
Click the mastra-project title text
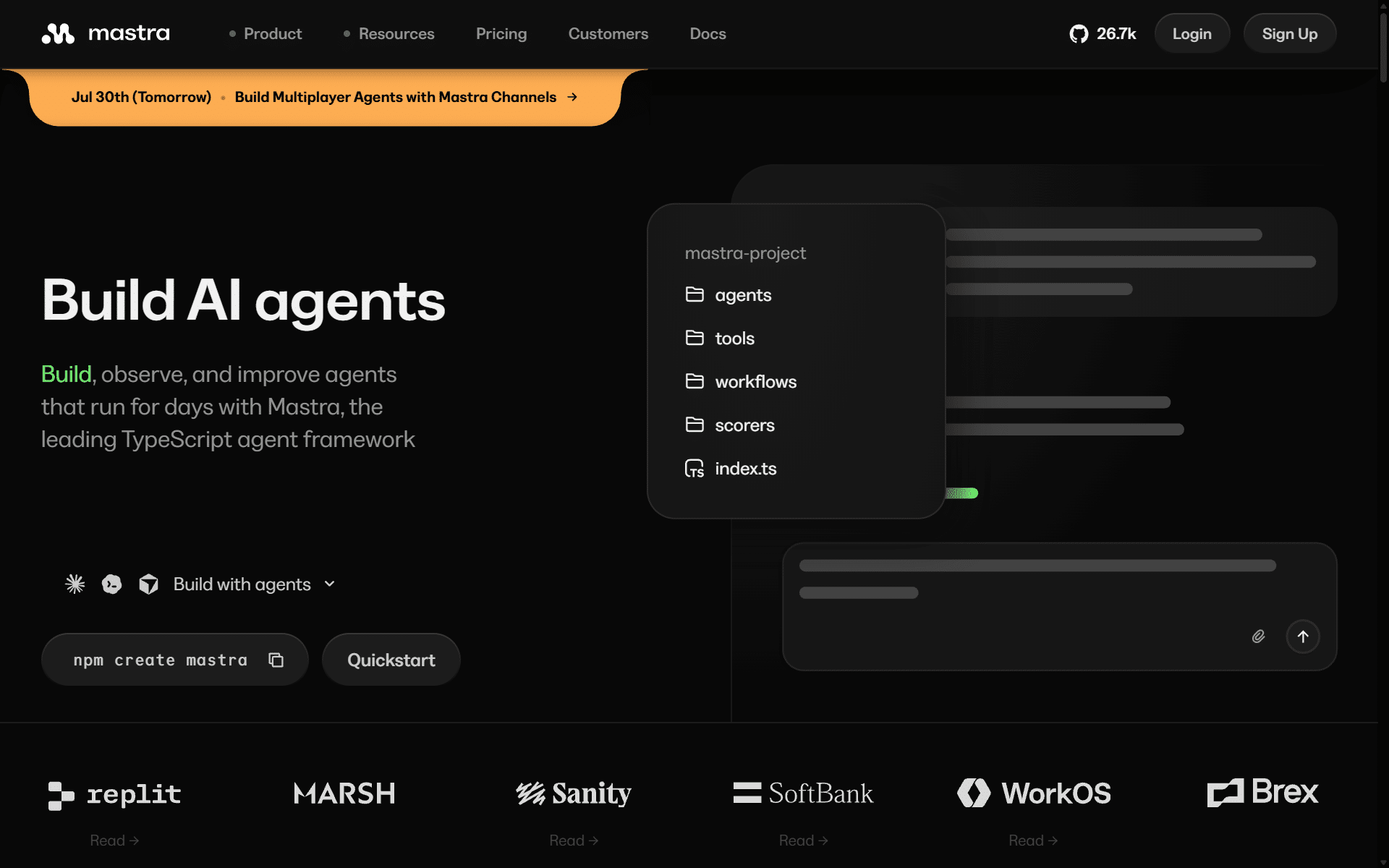pyautogui.click(x=745, y=253)
